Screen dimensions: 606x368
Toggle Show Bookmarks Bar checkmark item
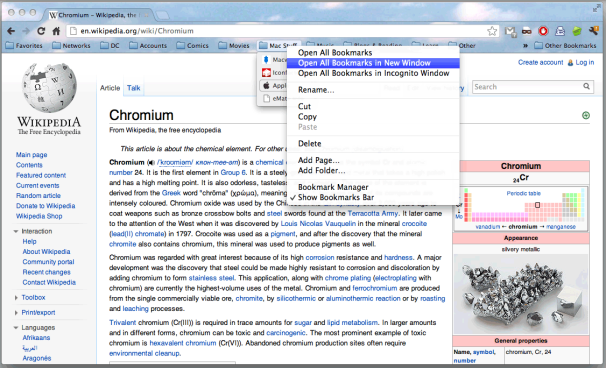(373, 198)
